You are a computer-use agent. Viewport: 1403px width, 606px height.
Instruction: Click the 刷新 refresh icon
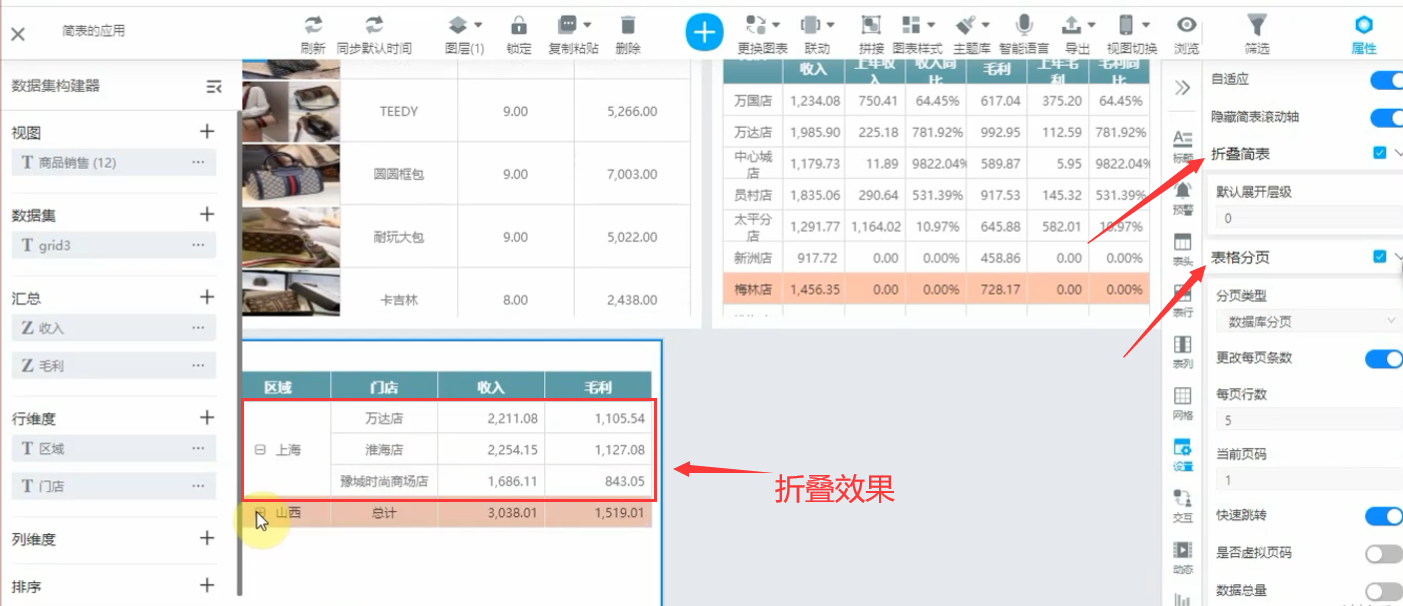313,25
